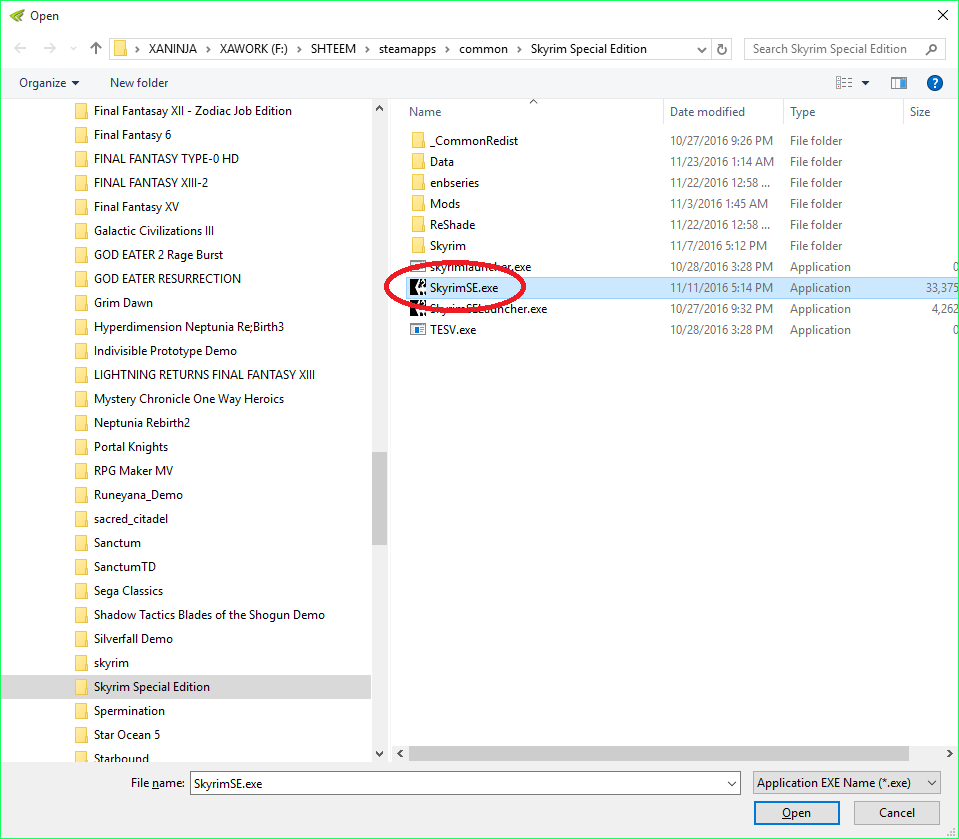The image size is (959, 839).
Task: Click the Search Skyrim Special Edition field
Action: point(830,49)
